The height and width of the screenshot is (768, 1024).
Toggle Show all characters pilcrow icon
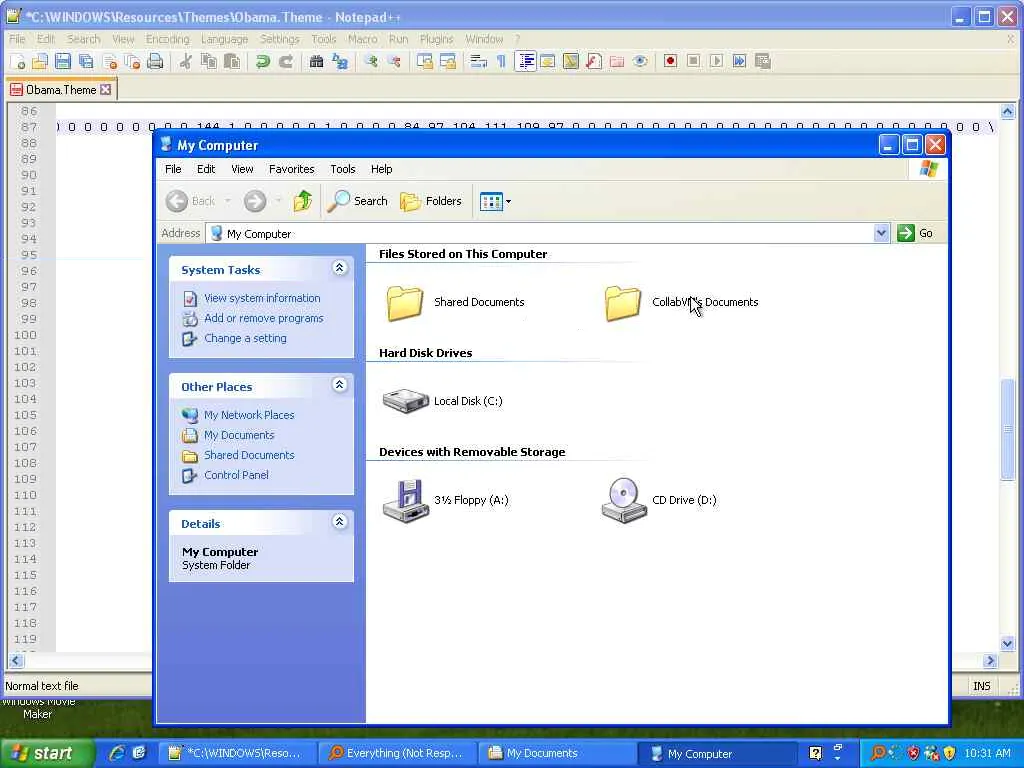(502, 61)
